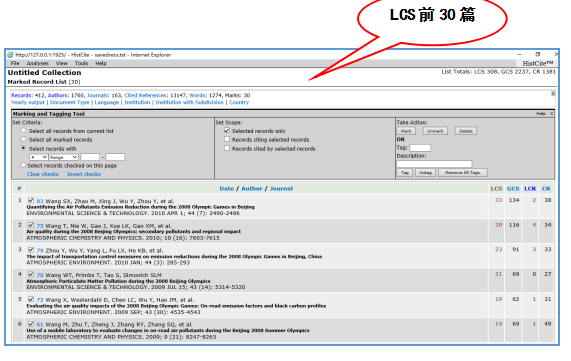
Task: Choose Select records checked on this page
Action: coord(24,165)
